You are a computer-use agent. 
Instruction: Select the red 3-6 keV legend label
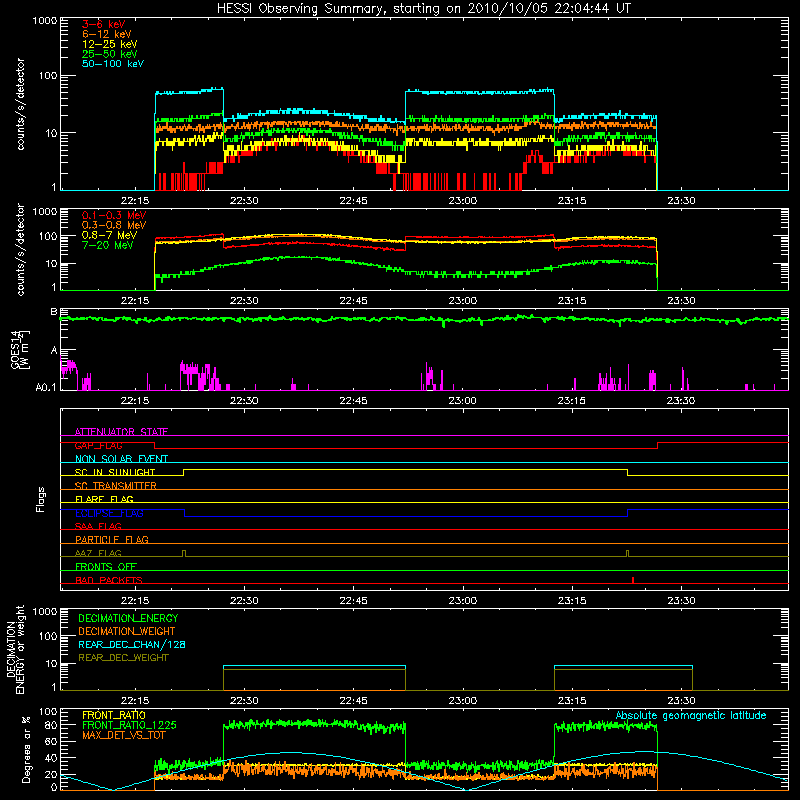[104, 24]
